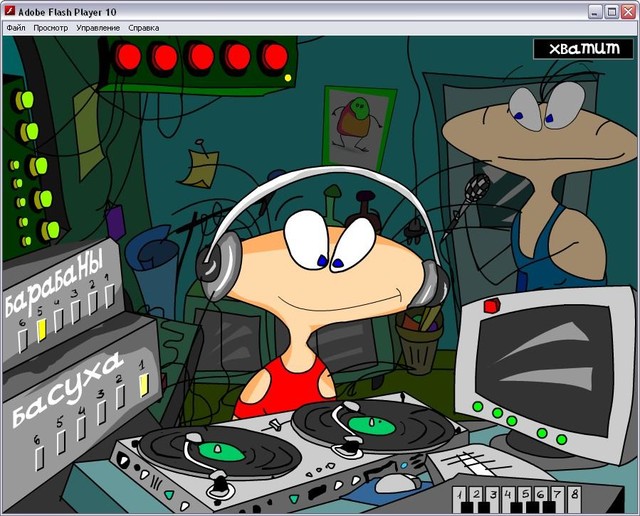Toggle Басуха switch number 1
This screenshot has height=516, width=640.
(x=143, y=384)
